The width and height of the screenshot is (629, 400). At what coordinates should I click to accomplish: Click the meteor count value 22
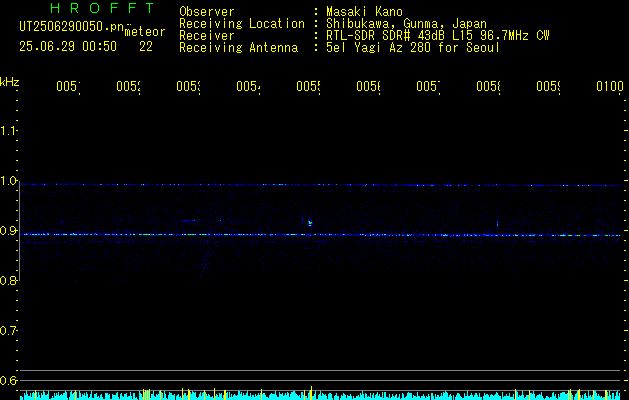(146, 47)
